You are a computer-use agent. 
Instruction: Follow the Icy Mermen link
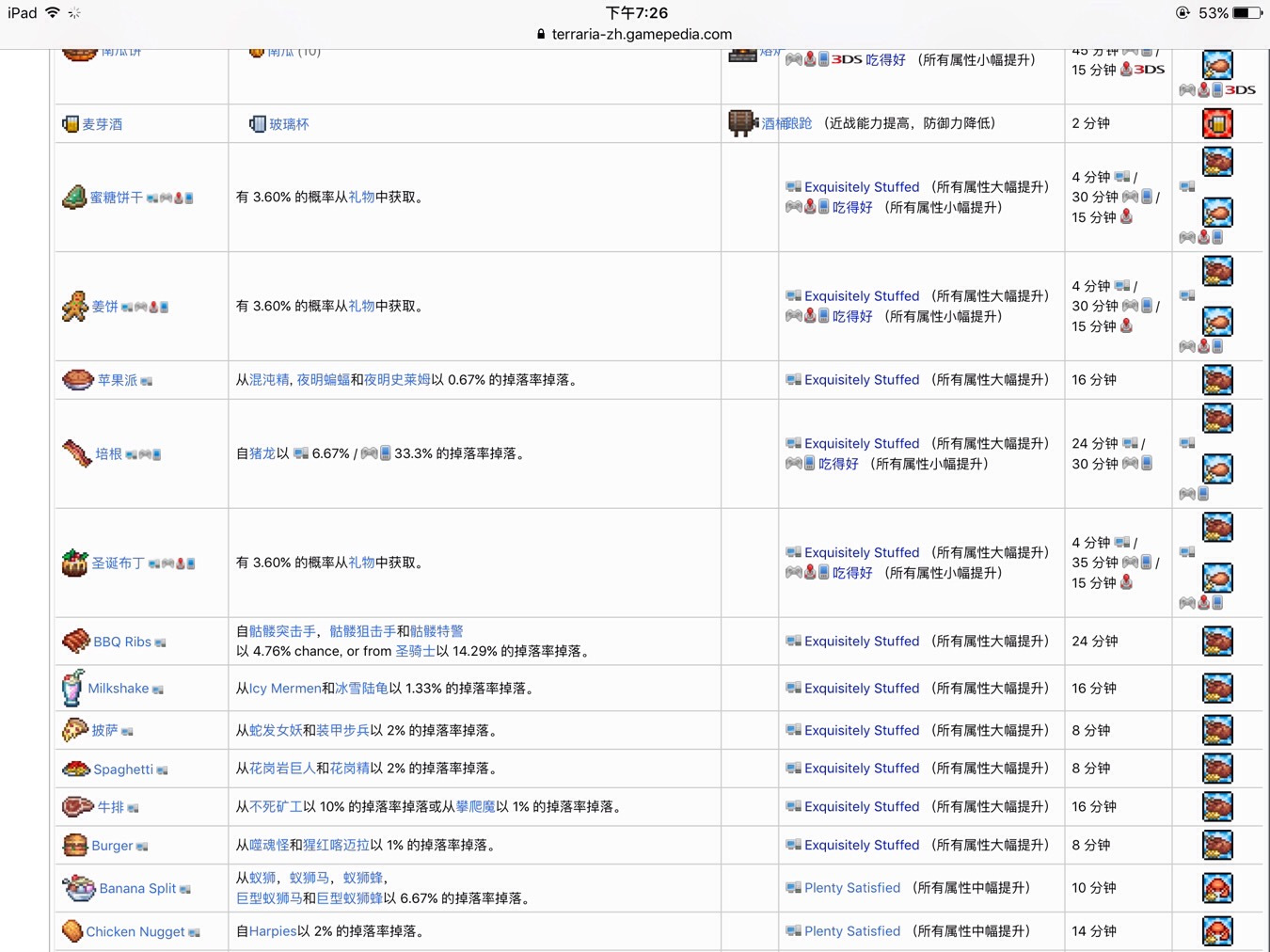[x=285, y=688]
